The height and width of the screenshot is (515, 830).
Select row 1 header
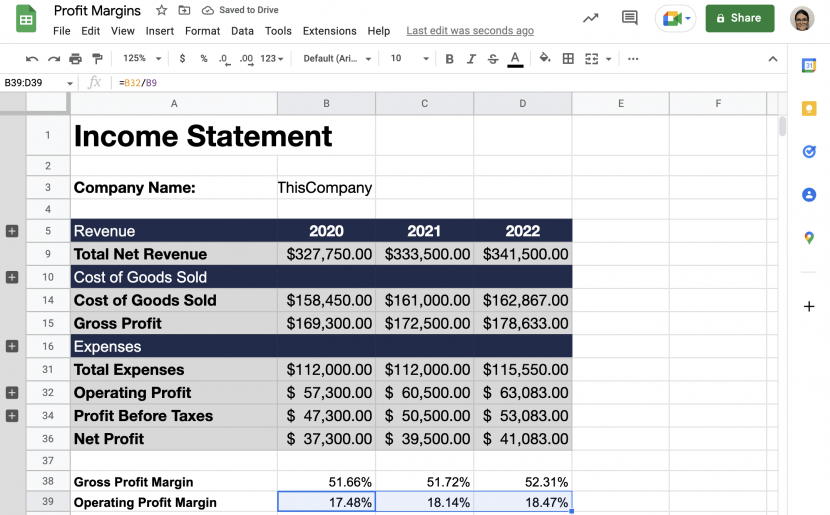point(48,135)
